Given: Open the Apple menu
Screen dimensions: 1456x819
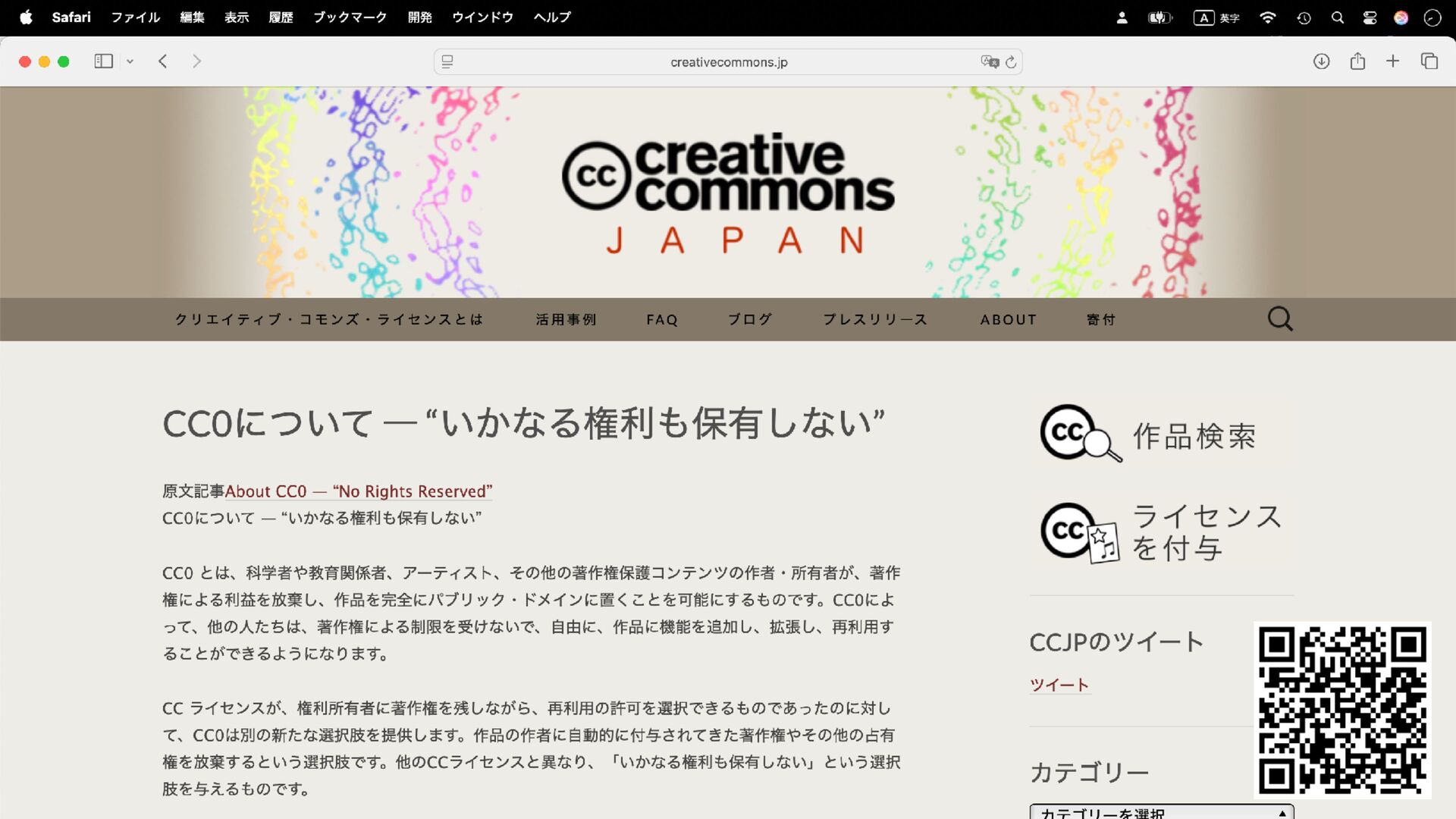Looking at the screenshot, I should click(x=26, y=17).
